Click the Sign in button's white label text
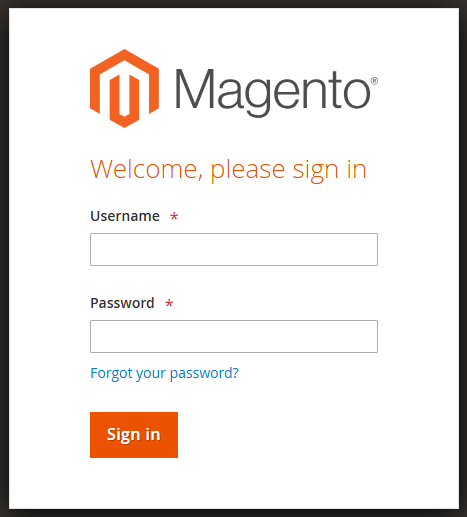This screenshot has width=467, height=517. (133, 435)
